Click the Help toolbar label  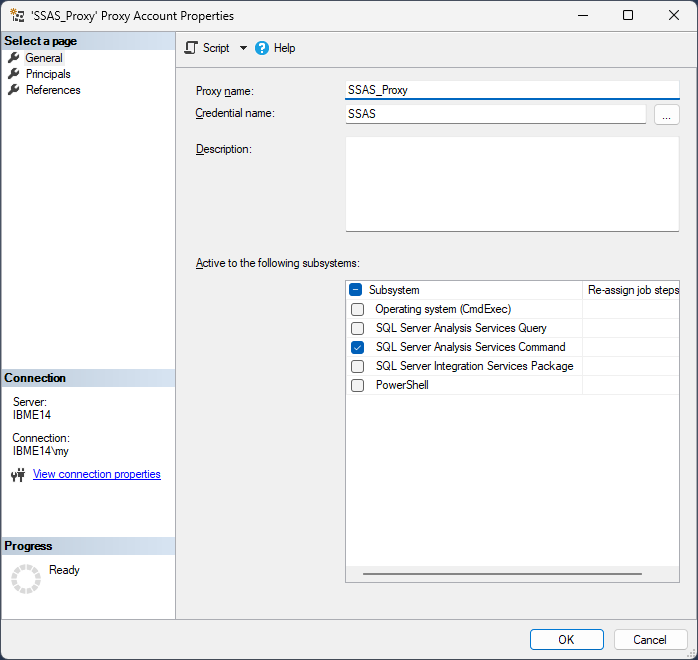284,48
